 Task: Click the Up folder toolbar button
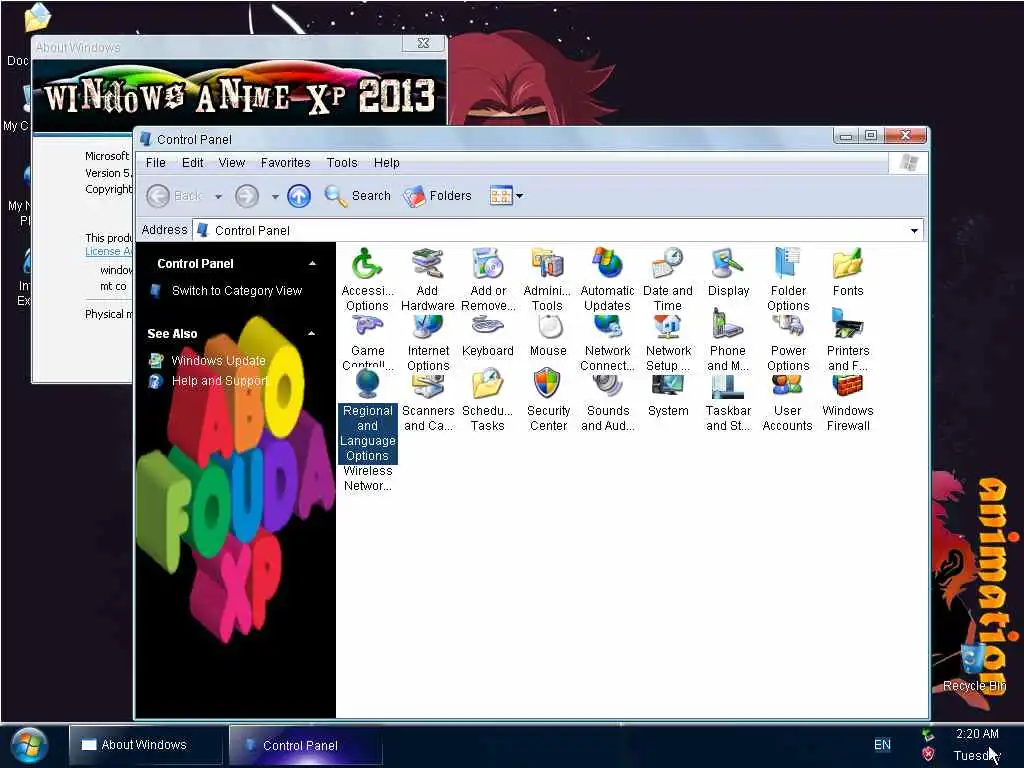tap(299, 196)
